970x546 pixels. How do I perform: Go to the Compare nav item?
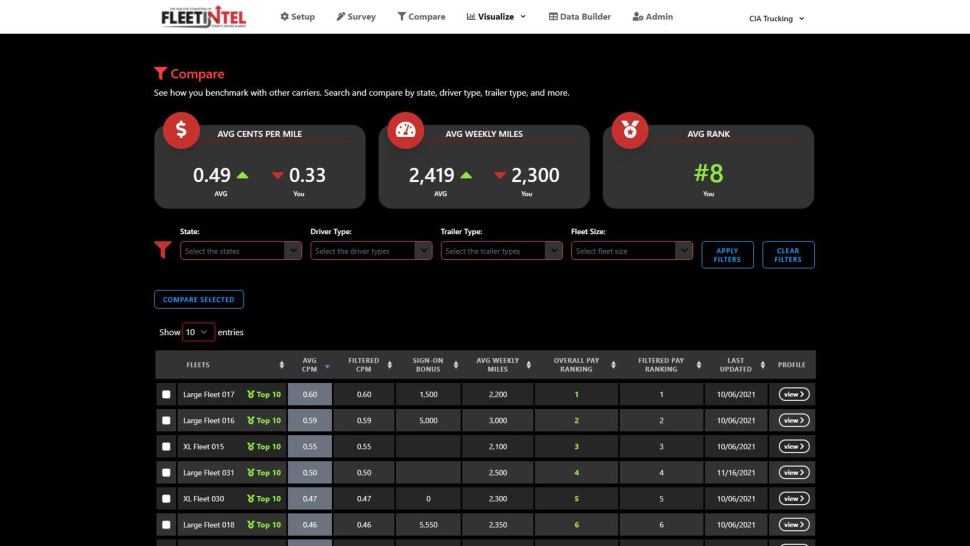(x=421, y=17)
